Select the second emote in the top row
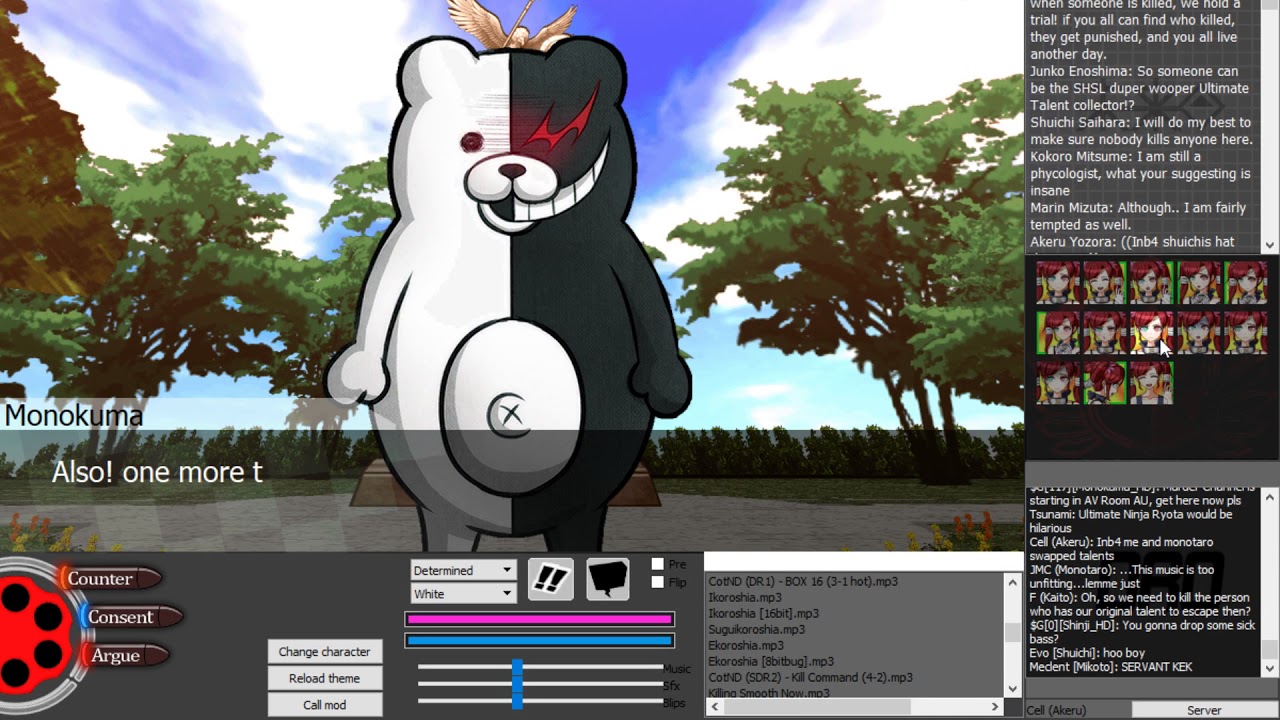 pos(1105,283)
